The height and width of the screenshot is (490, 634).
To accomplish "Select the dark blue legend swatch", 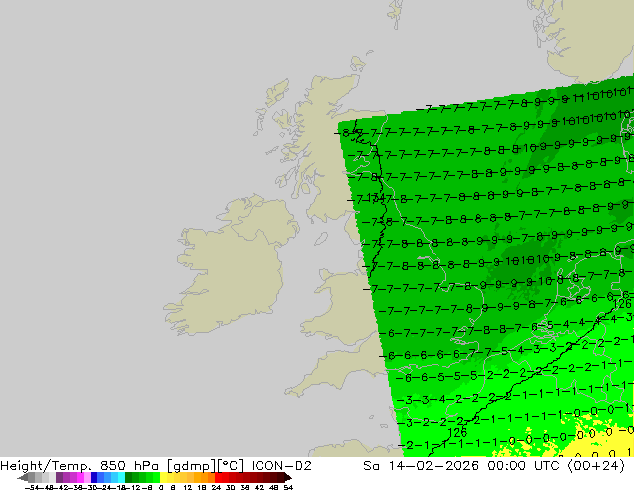I will tap(94, 477).
